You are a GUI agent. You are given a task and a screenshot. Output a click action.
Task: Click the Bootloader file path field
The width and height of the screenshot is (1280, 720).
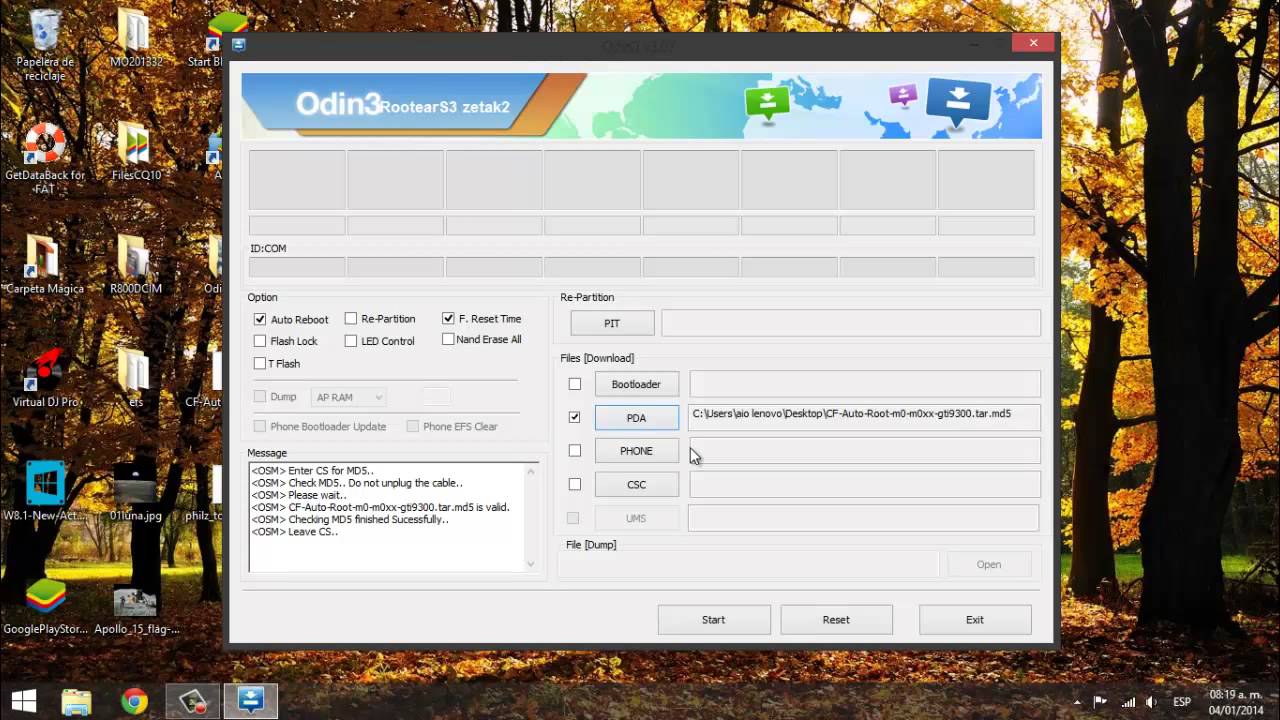[864, 384]
